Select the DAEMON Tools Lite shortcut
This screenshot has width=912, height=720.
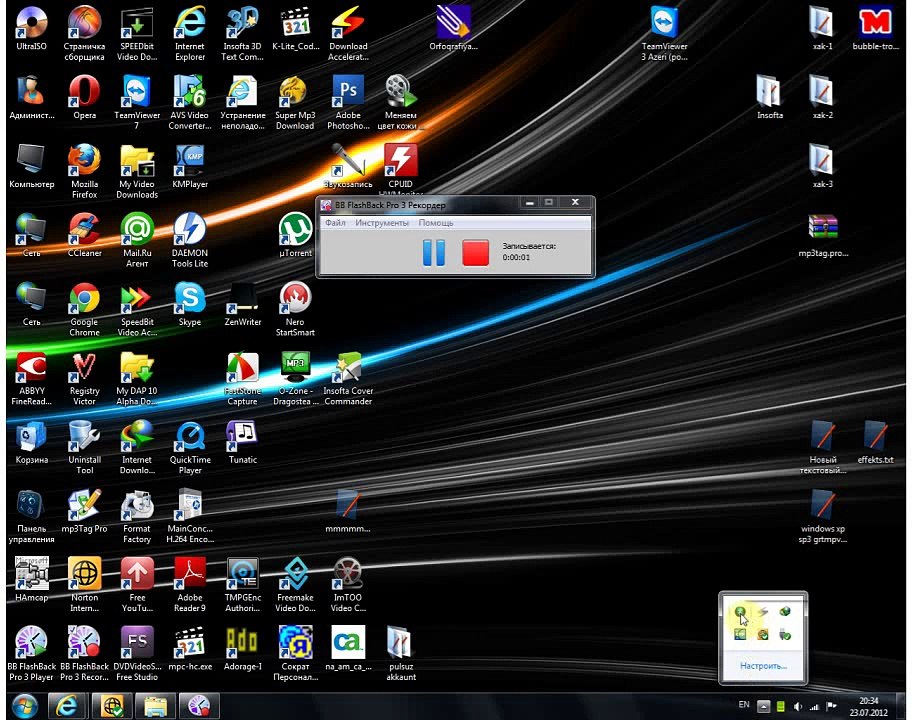(190, 240)
